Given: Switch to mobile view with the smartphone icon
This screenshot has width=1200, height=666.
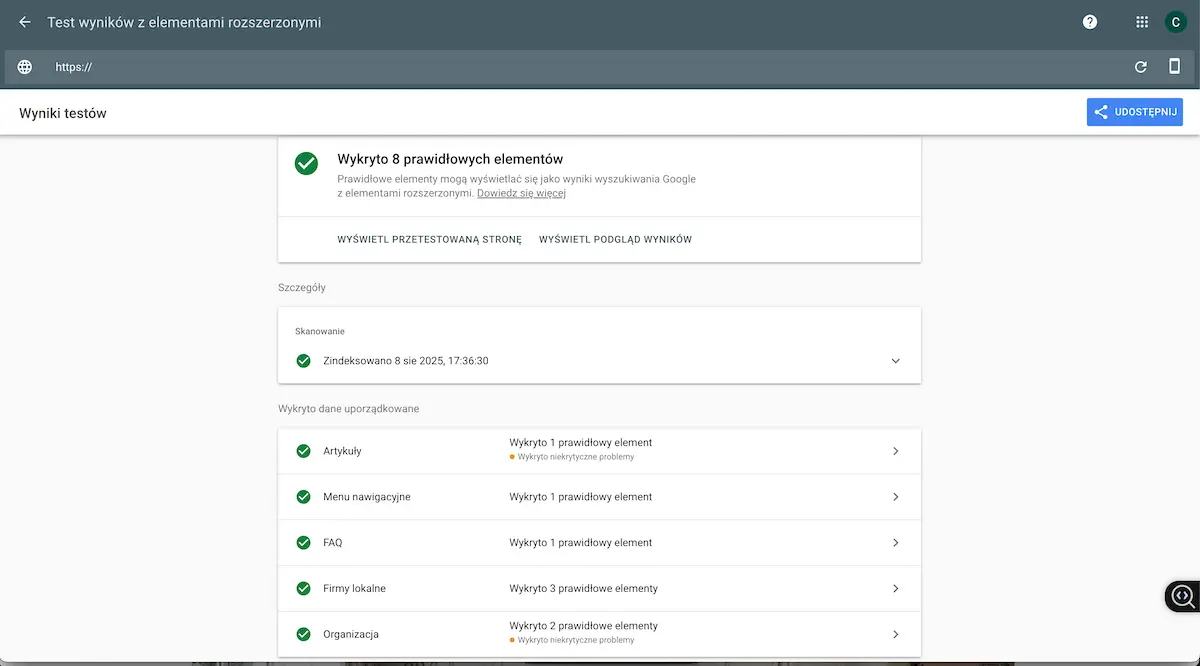Looking at the screenshot, I should pyautogui.click(x=1175, y=66).
